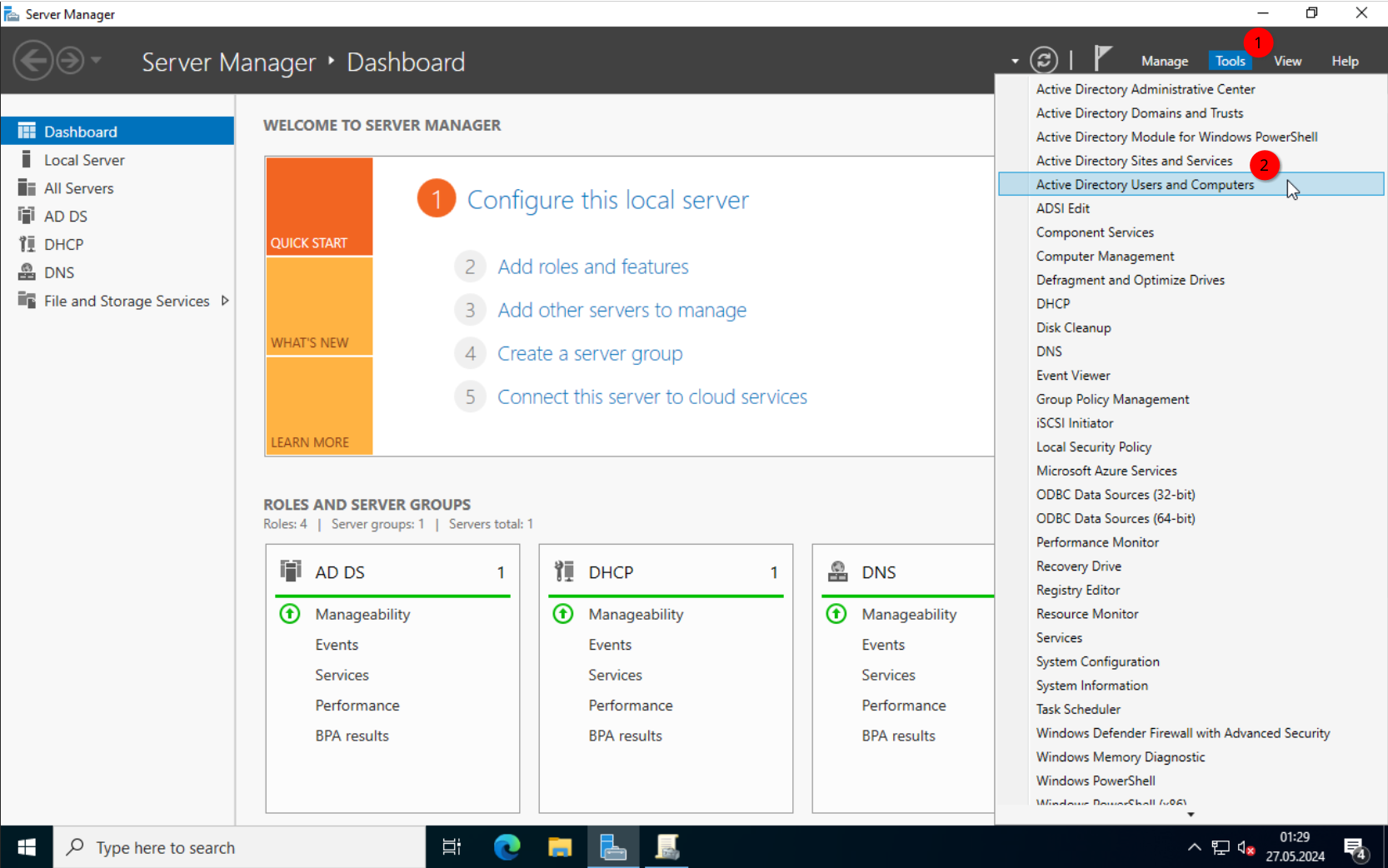Viewport: 1388px width, 868px height.
Task: Click the All Servers sidebar icon
Action: (x=27, y=187)
